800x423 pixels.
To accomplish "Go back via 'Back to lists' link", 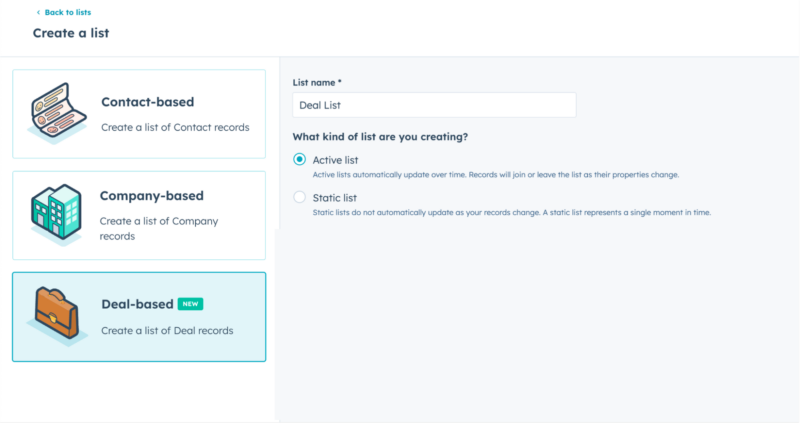I will click(x=68, y=12).
